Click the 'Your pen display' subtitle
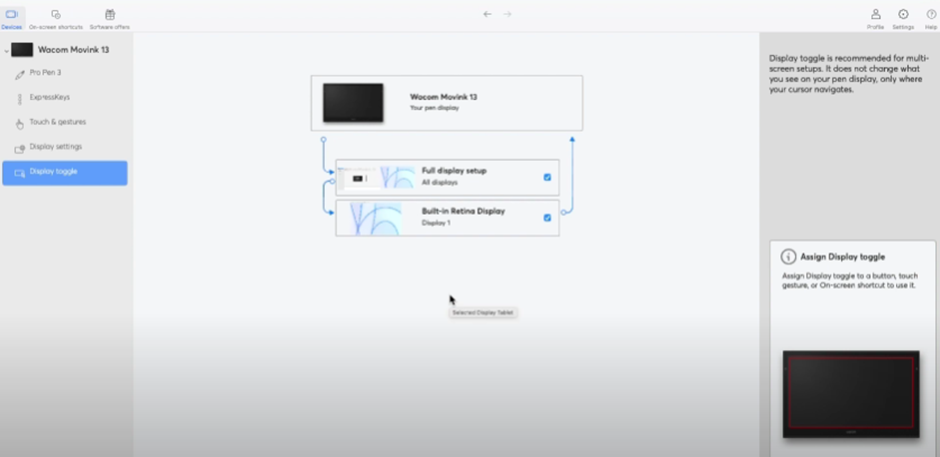The image size is (940, 457). coord(434,108)
